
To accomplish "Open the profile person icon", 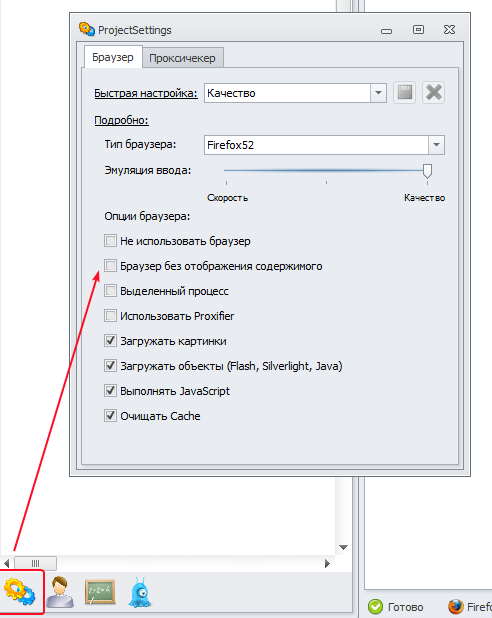I will pyautogui.click(x=60, y=592).
